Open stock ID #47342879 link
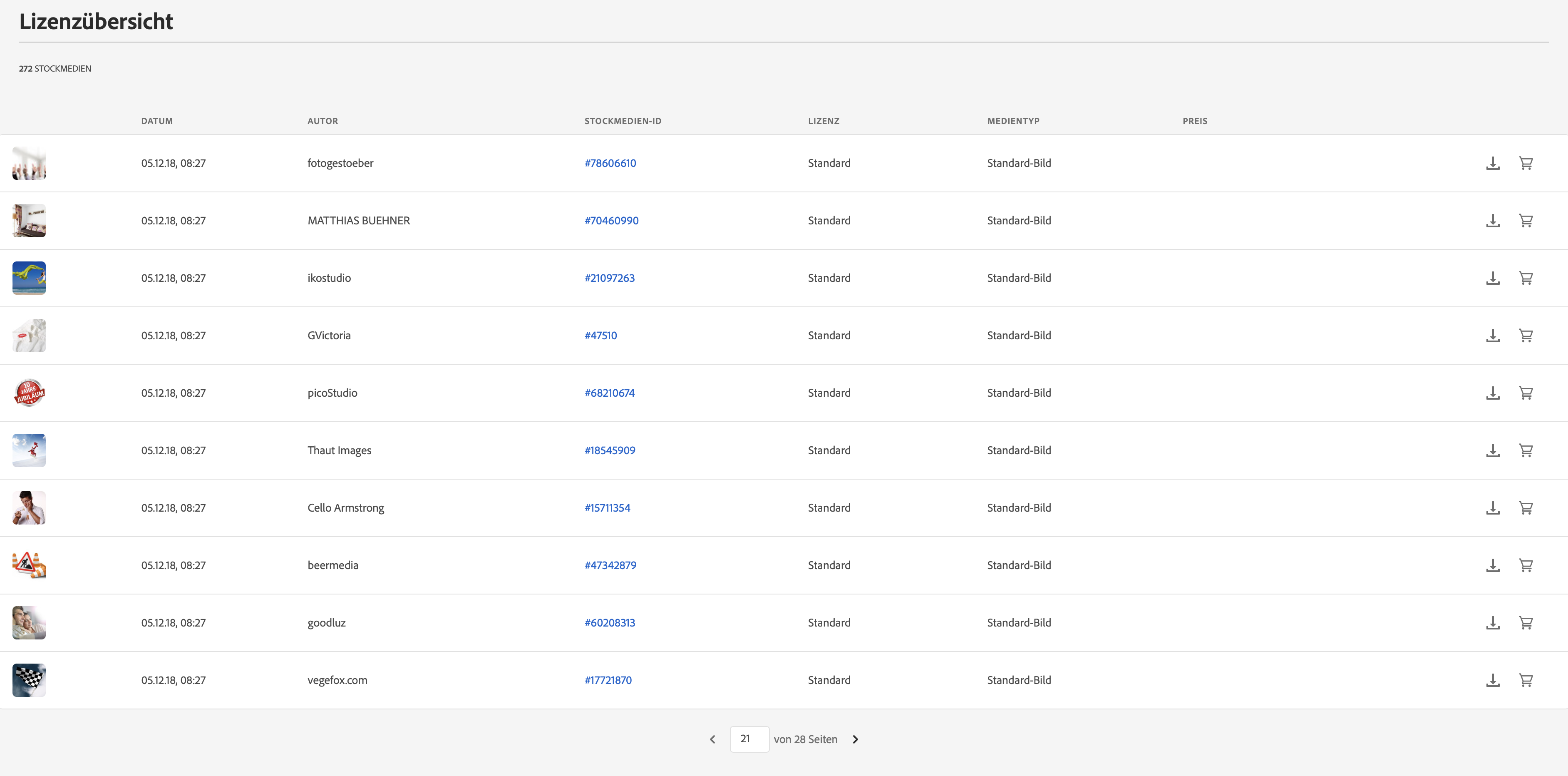This screenshot has width=1568, height=776. point(610,565)
